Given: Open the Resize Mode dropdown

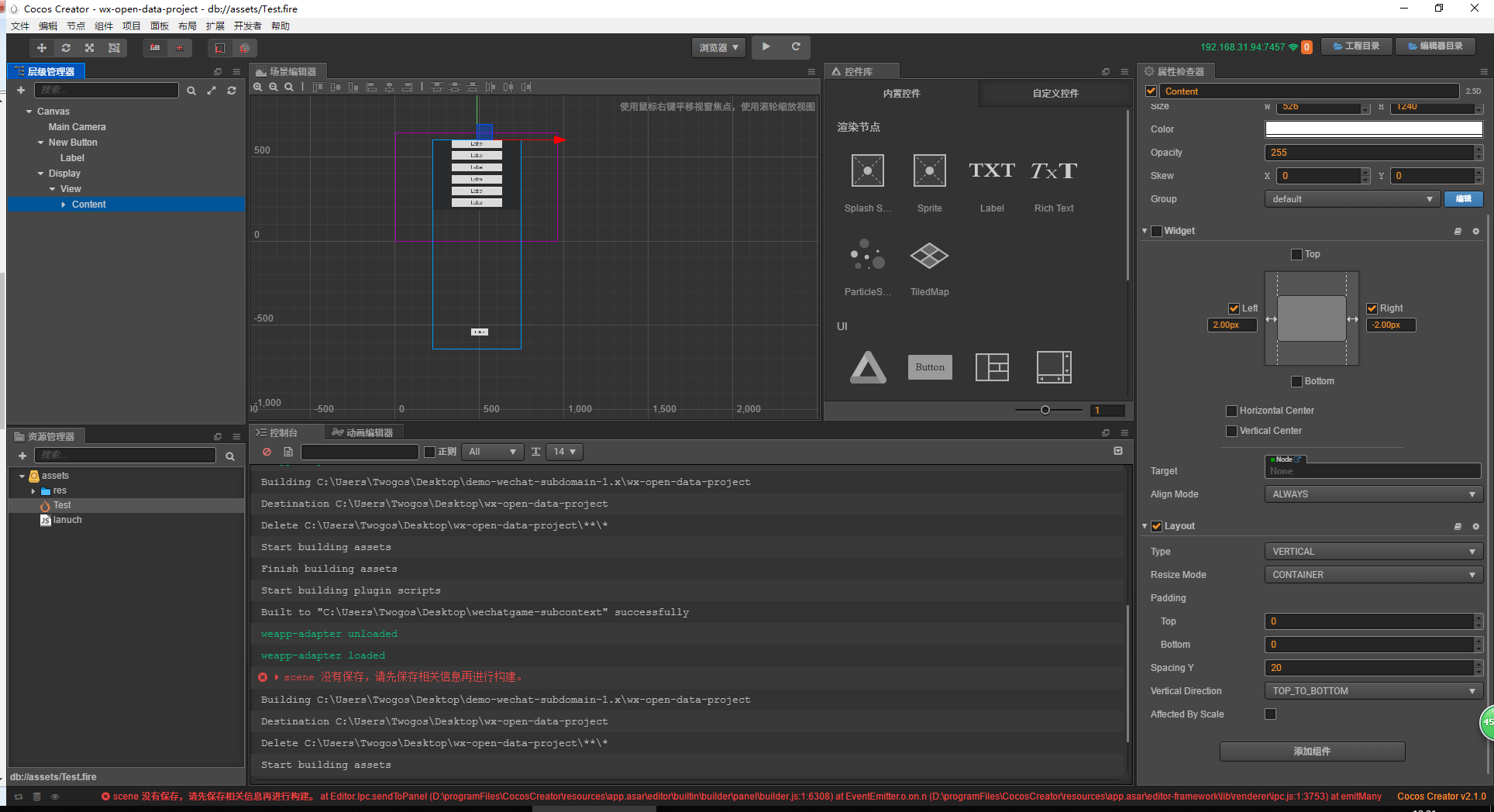Looking at the screenshot, I should point(1372,575).
